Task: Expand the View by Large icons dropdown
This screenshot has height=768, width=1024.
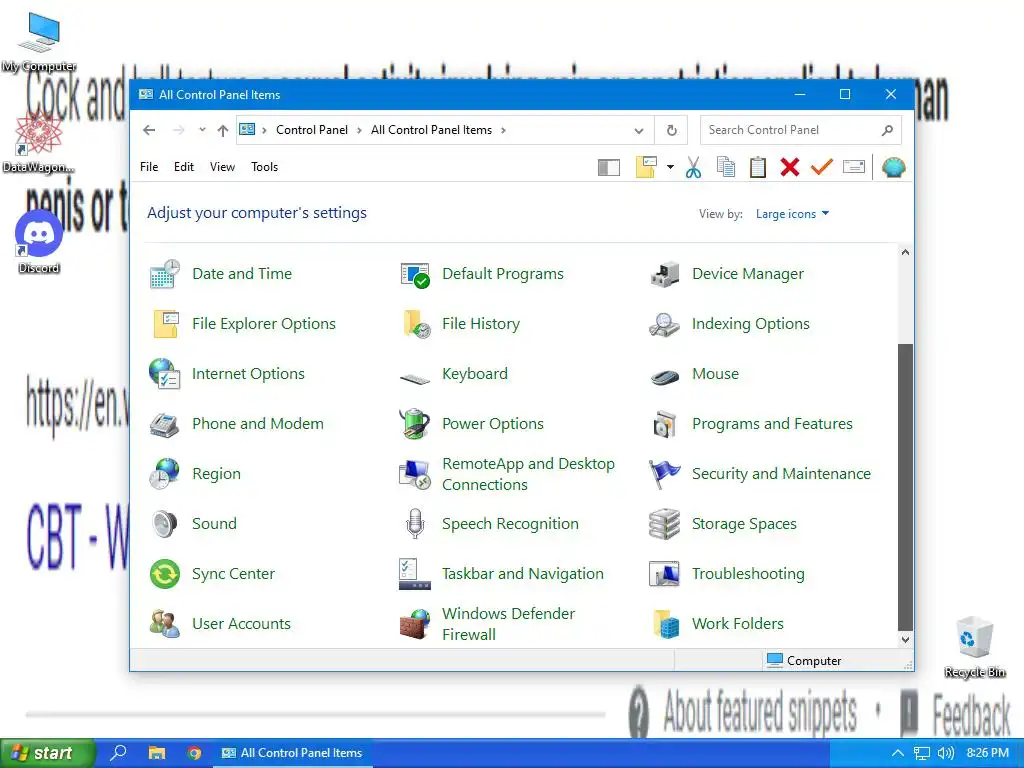Action: [792, 214]
